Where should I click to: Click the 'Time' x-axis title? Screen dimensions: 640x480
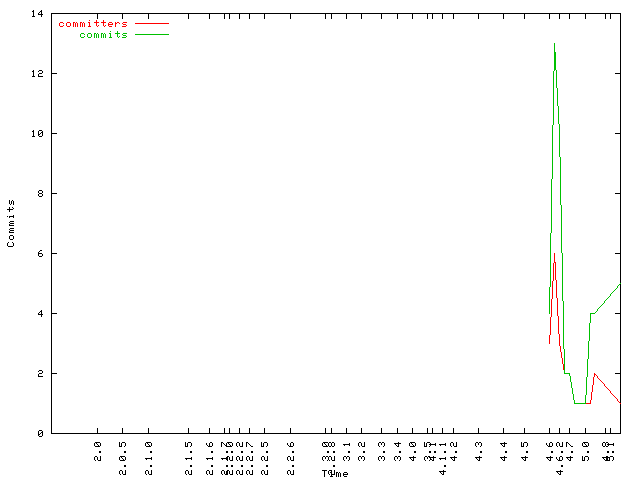coord(335,473)
